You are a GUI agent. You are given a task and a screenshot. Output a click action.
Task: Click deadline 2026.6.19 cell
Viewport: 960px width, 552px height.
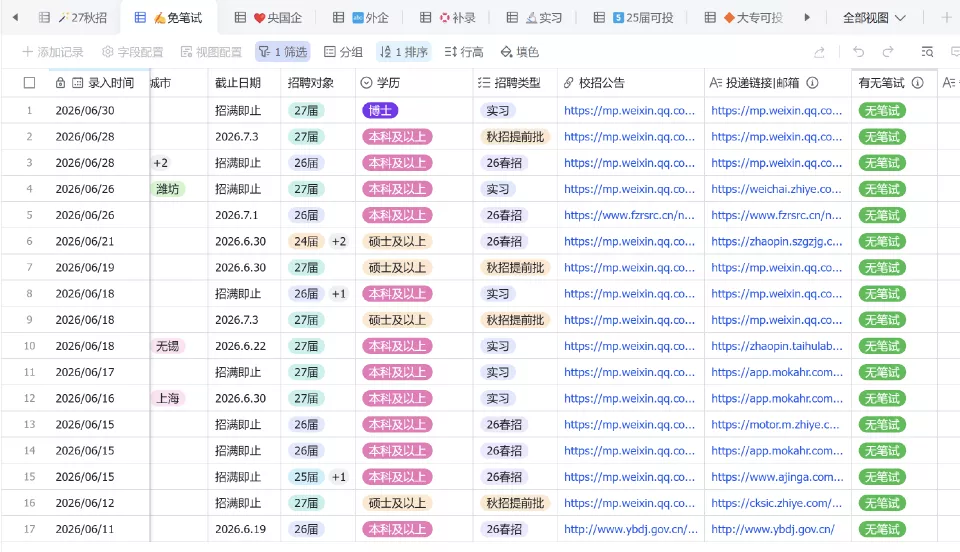[x=241, y=529]
